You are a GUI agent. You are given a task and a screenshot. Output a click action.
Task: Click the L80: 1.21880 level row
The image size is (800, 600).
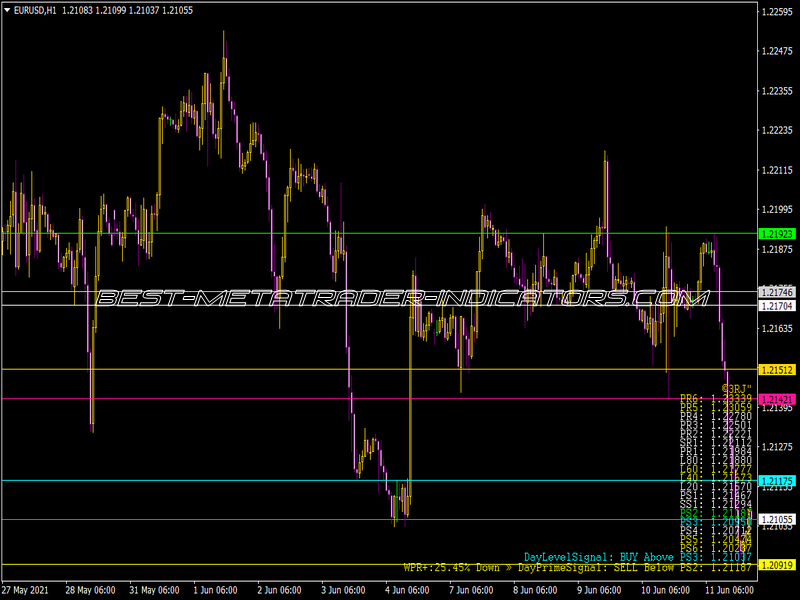point(716,460)
